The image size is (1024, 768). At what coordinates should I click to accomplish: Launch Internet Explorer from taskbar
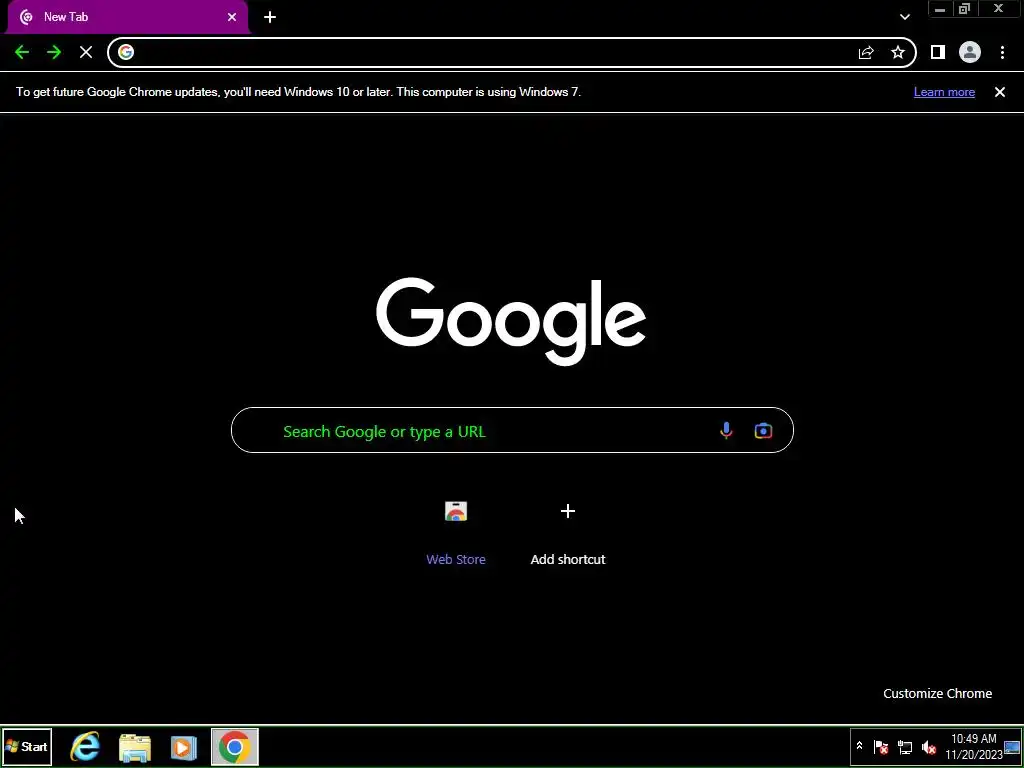85,746
